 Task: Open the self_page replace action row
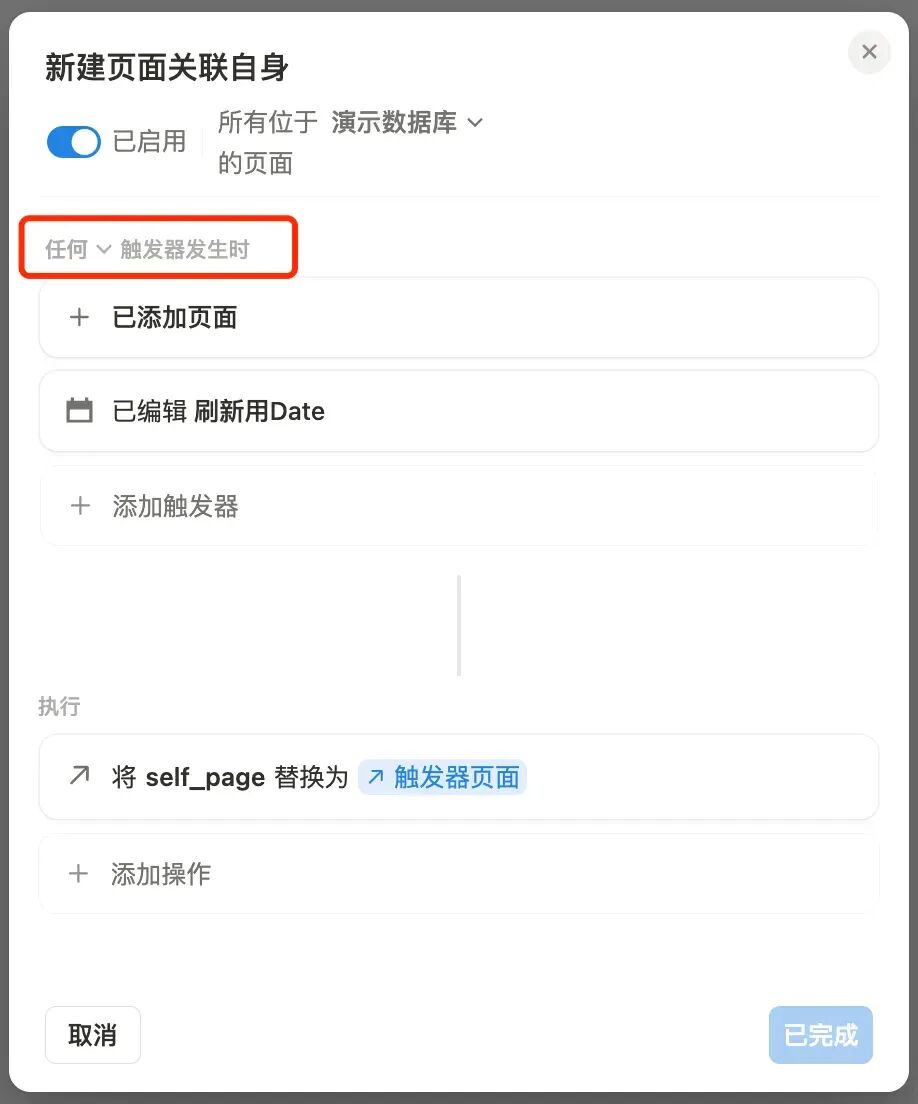click(x=458, y=777)
